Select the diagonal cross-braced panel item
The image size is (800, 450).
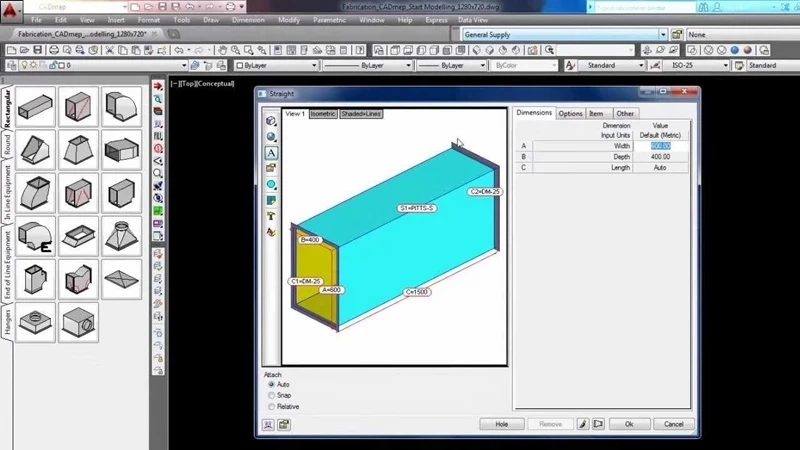pos(121,279)
